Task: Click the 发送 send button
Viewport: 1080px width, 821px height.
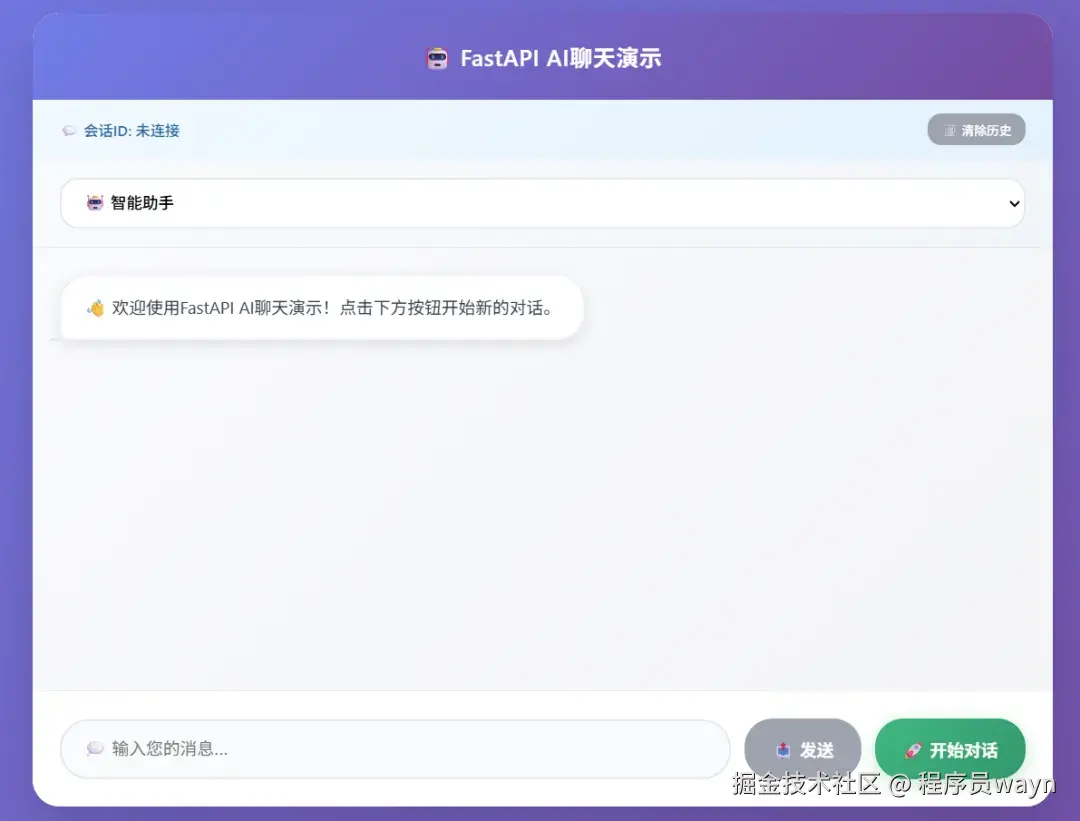Action: [803, 748]
